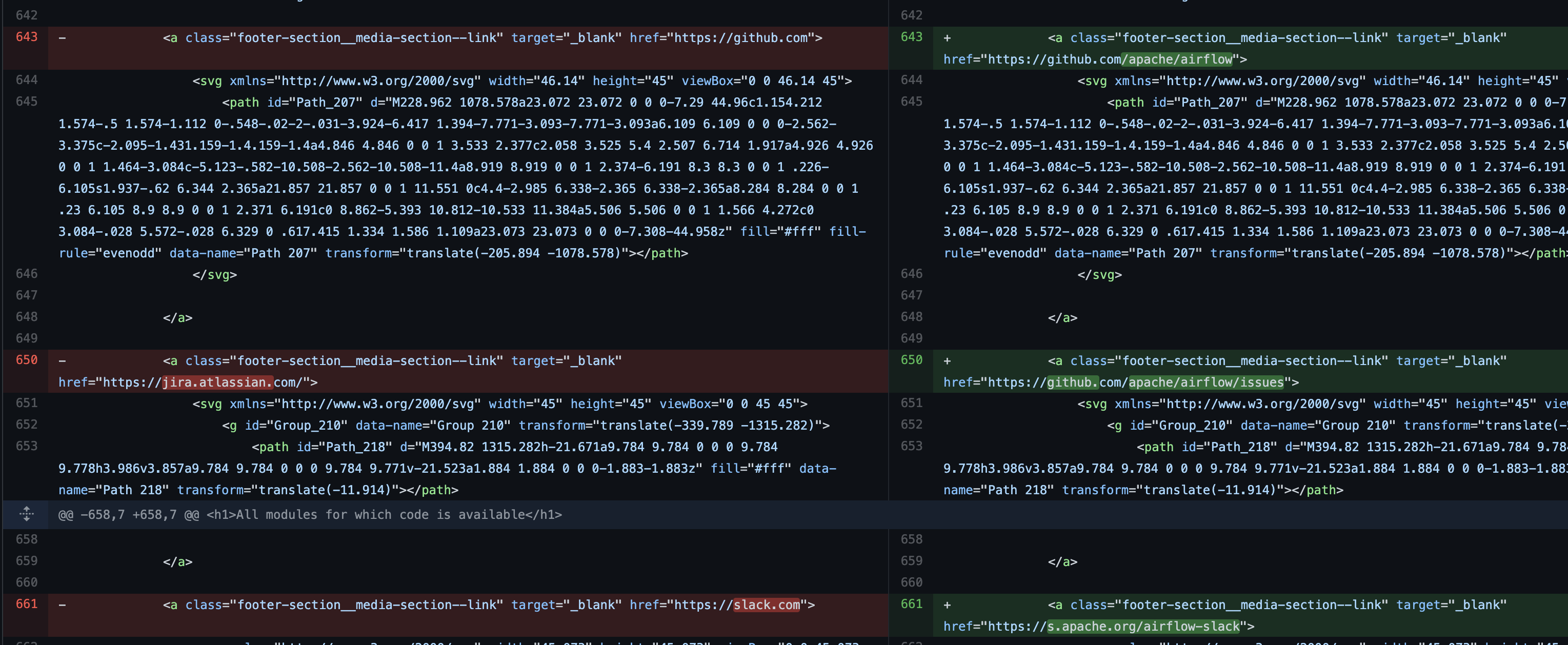Click the plus marker on added line 661

(947, 605)
